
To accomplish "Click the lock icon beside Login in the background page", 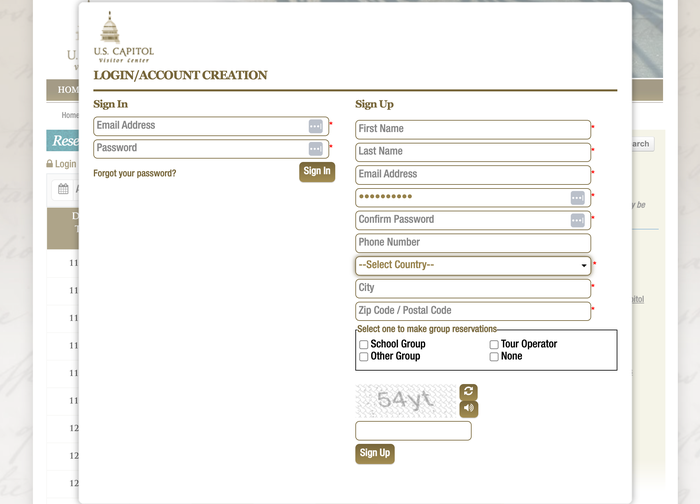I will pyautogui.click(x=50, y=164).
